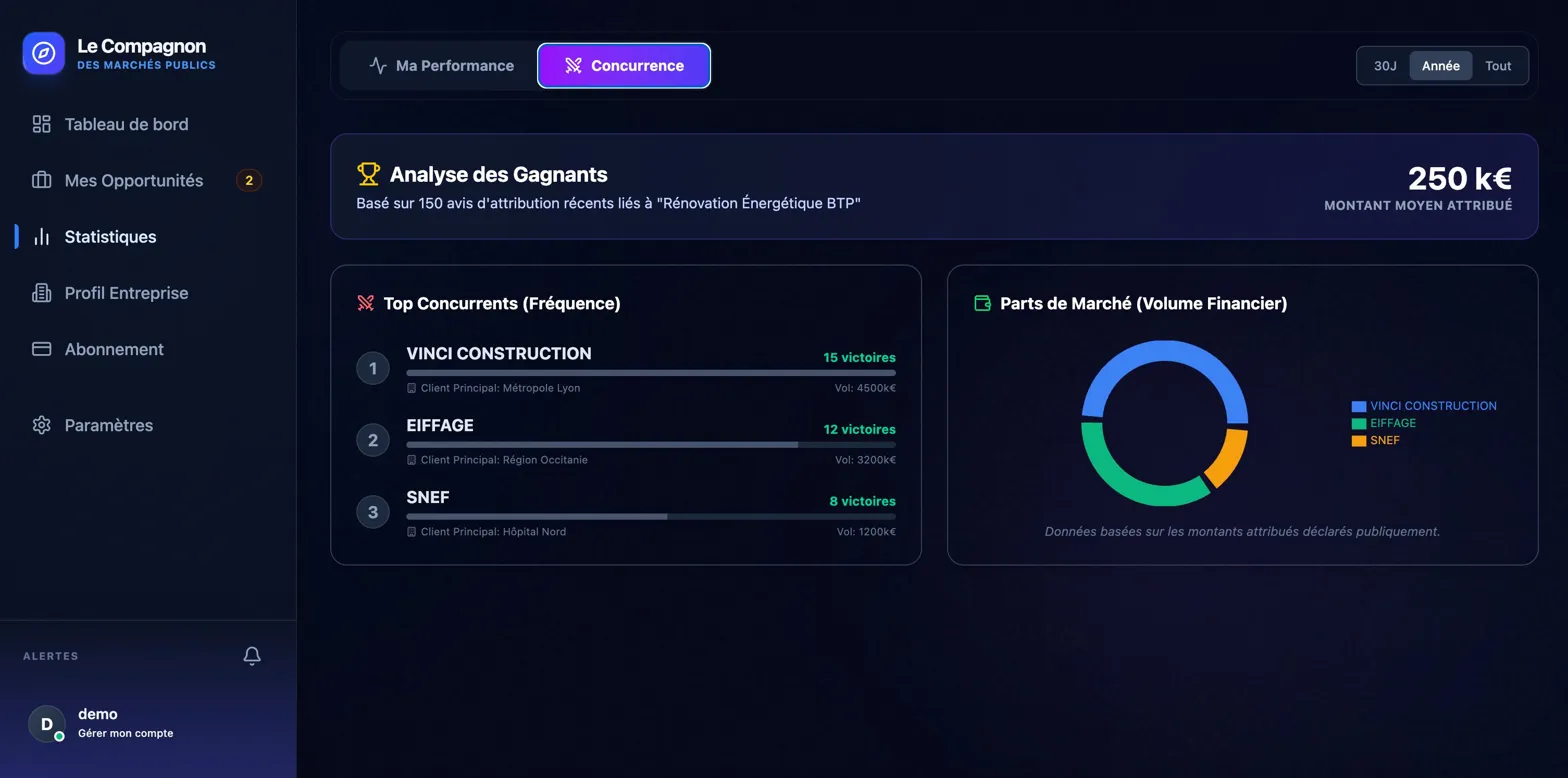1568x778 pixels.
Task: Click the Paramètres gear icon
Action: [x=41, y=425]
